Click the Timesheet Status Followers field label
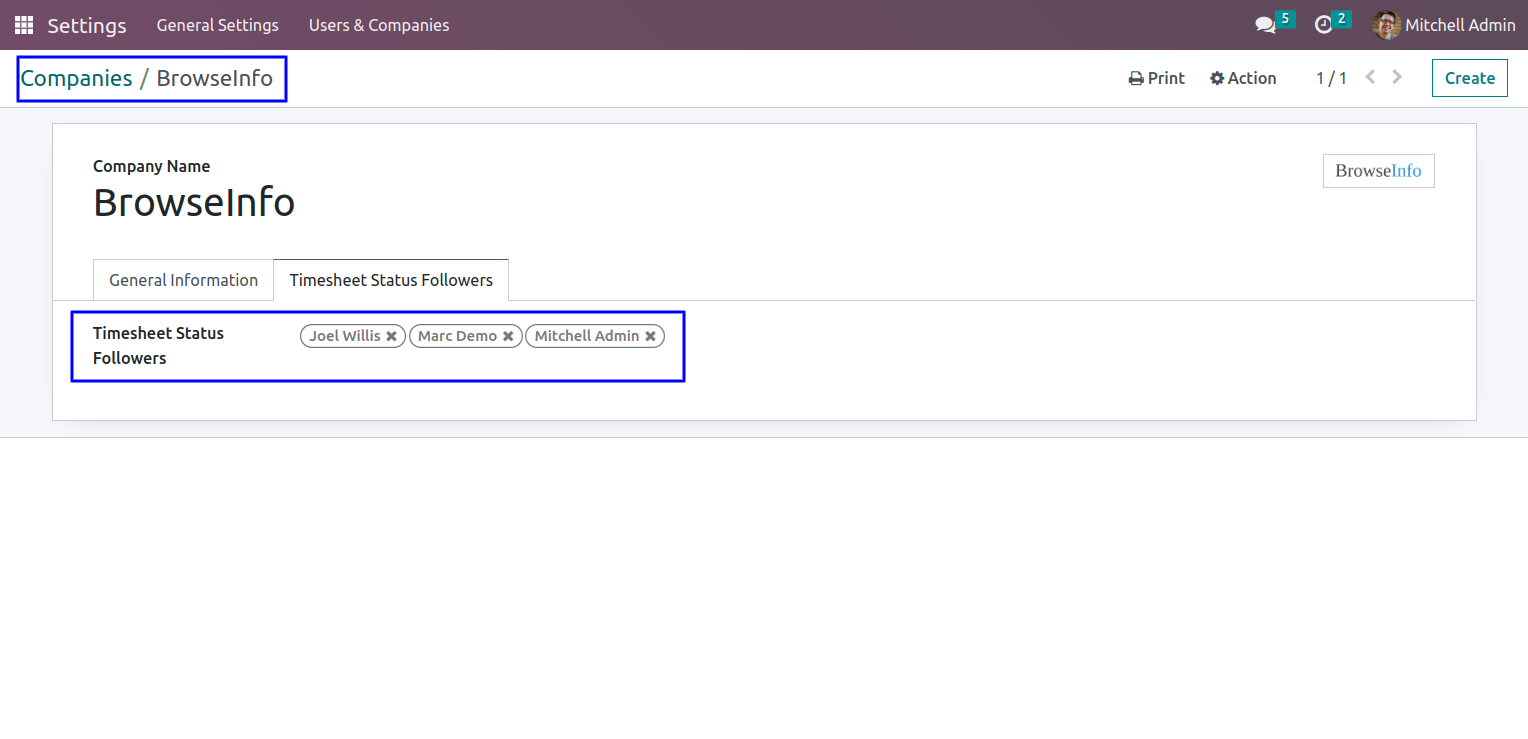 coord(158,345)
